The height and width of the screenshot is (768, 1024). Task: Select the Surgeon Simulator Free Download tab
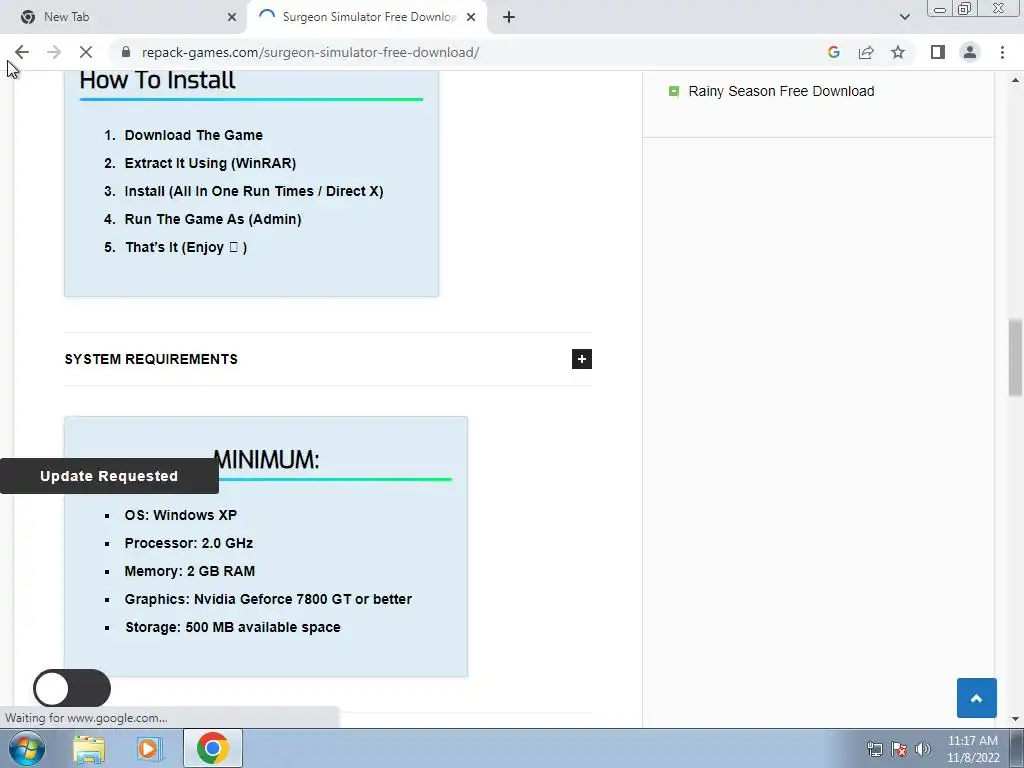coord(367,17)
